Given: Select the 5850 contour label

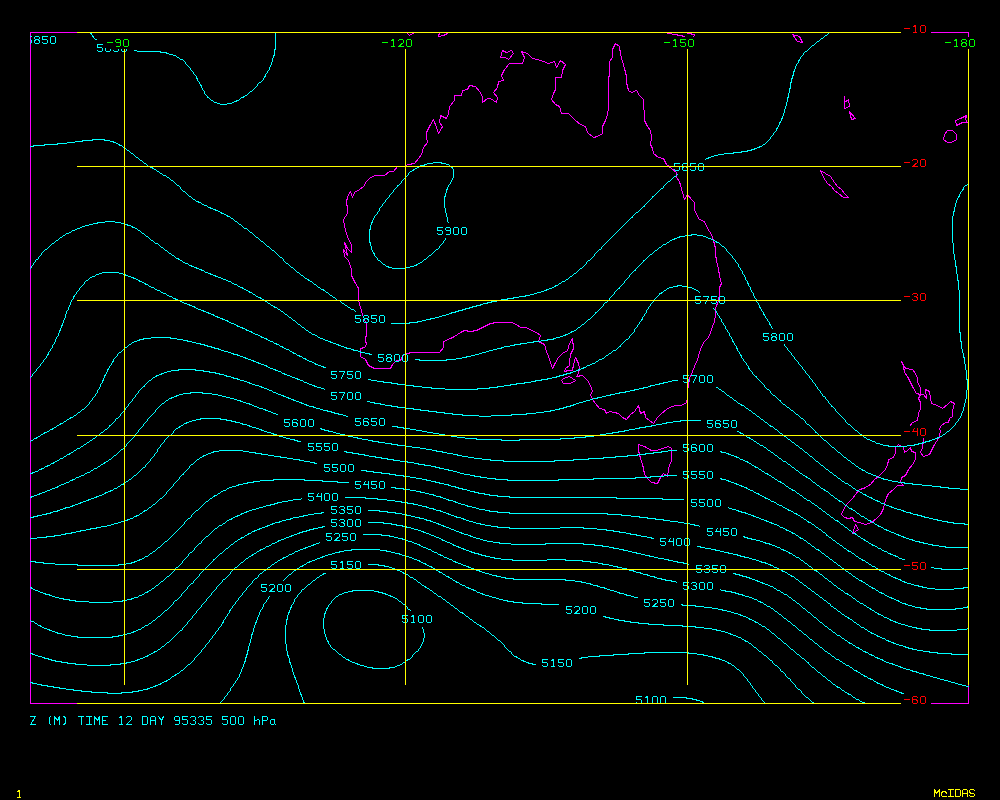Looking at the screenshot, I should pos(370,319).
